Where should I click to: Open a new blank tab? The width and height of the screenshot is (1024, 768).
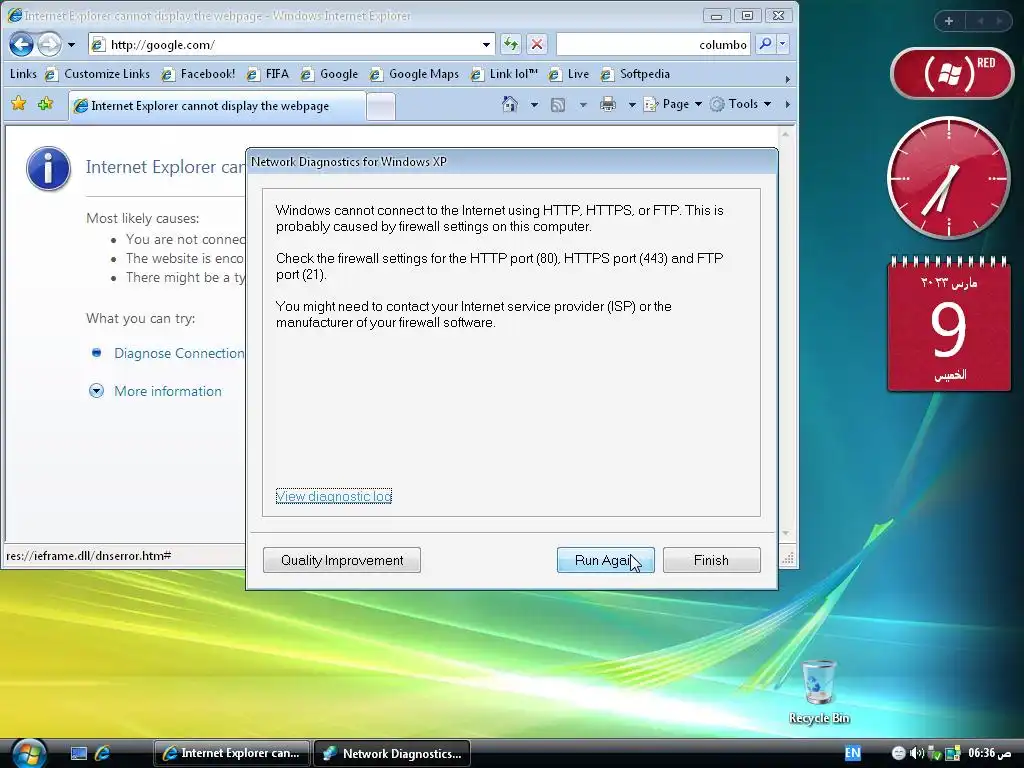pyautogui.click(x=381, y=106)
